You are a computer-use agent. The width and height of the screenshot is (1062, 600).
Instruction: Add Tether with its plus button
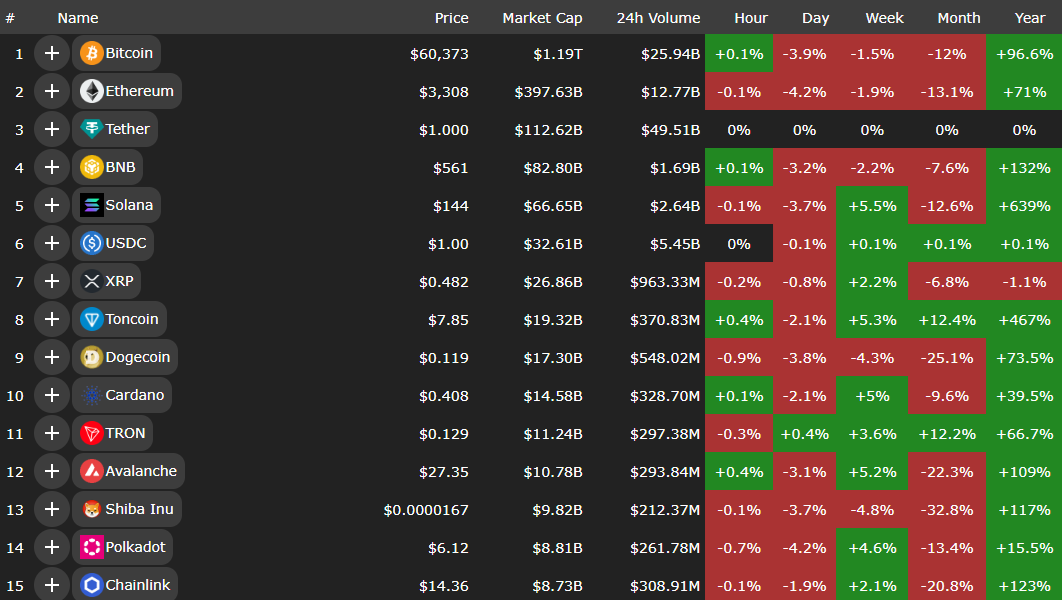coord(52,129)
